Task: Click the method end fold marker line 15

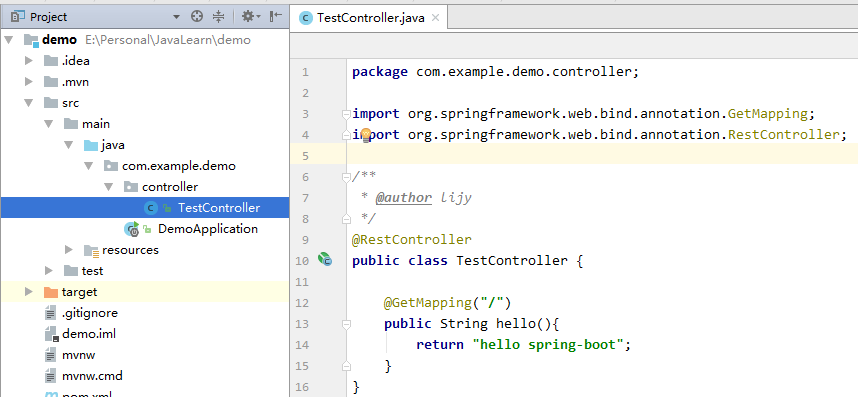Action: click(346, 366)
